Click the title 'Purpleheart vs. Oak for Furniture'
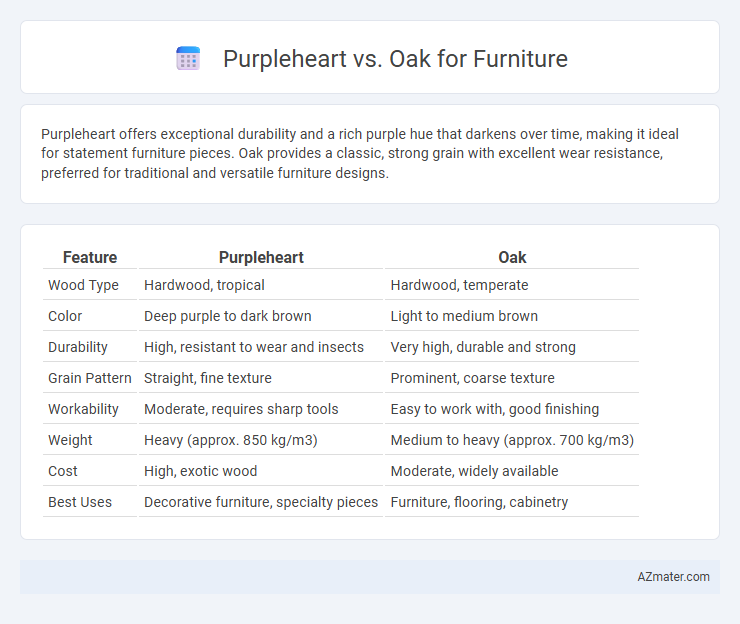Screen dimensions: 740x624 [x=395, y=59]
